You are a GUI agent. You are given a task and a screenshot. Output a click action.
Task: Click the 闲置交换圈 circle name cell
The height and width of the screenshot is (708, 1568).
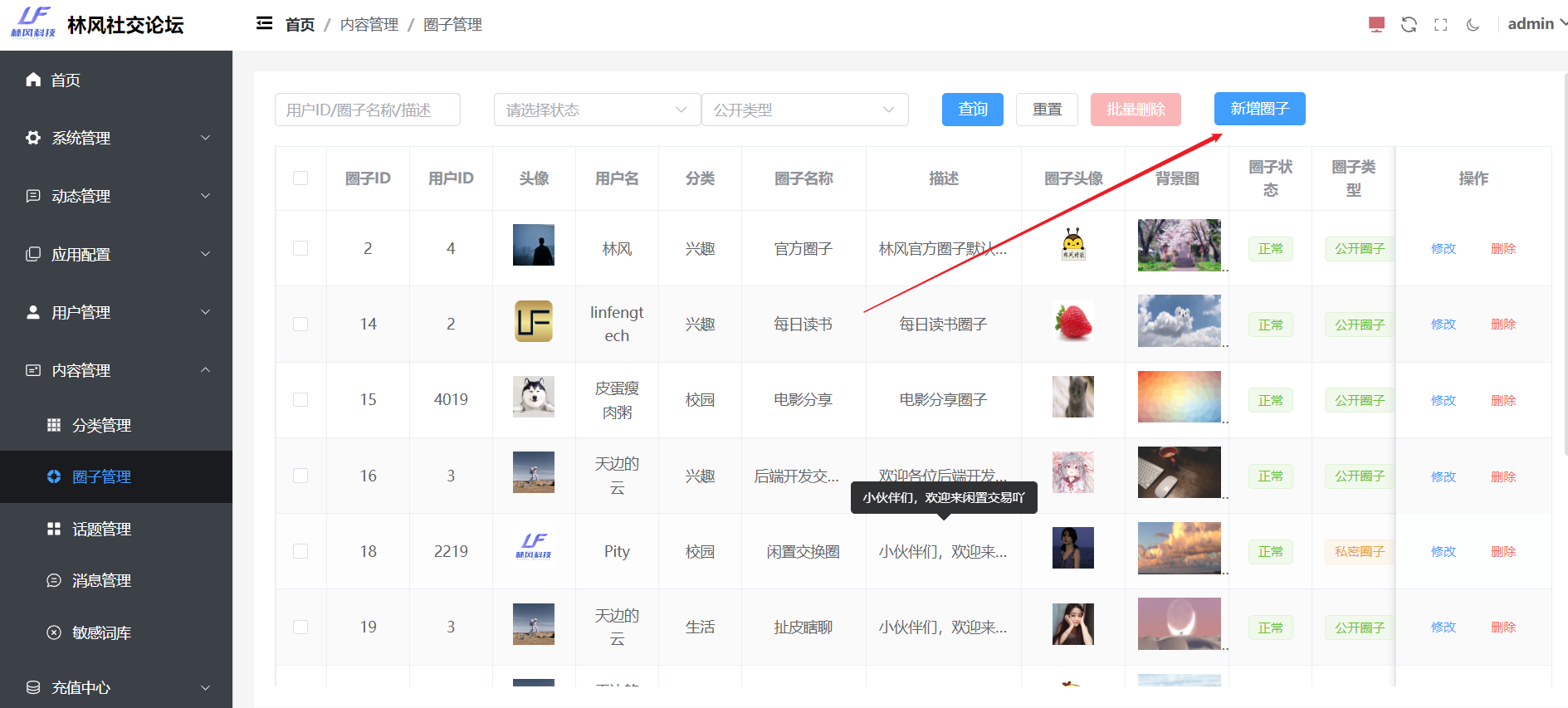click(x=804, y=551)
